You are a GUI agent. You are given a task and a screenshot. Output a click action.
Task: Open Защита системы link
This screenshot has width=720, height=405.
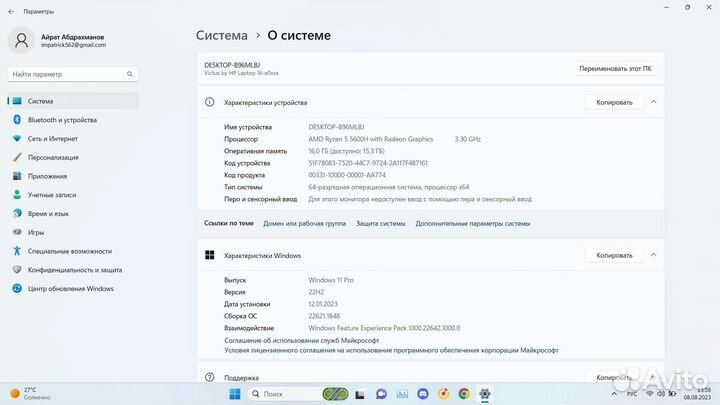(x=381, y=224)
